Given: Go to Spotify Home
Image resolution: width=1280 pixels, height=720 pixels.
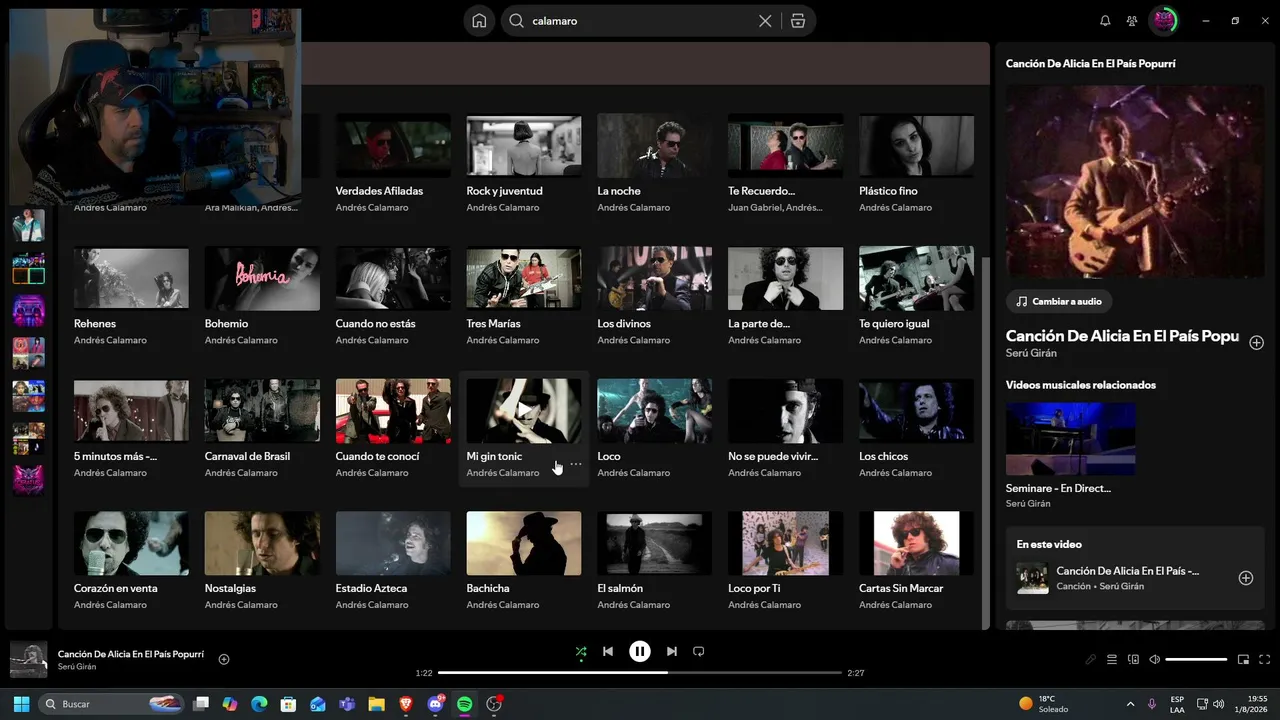Looking at the screenshot, I should tap(479, 21).
